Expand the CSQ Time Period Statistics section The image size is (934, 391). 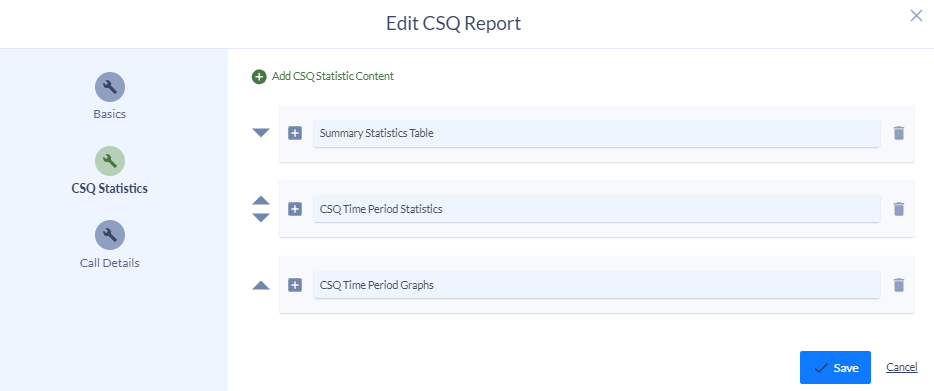click(x=295, y=209)
